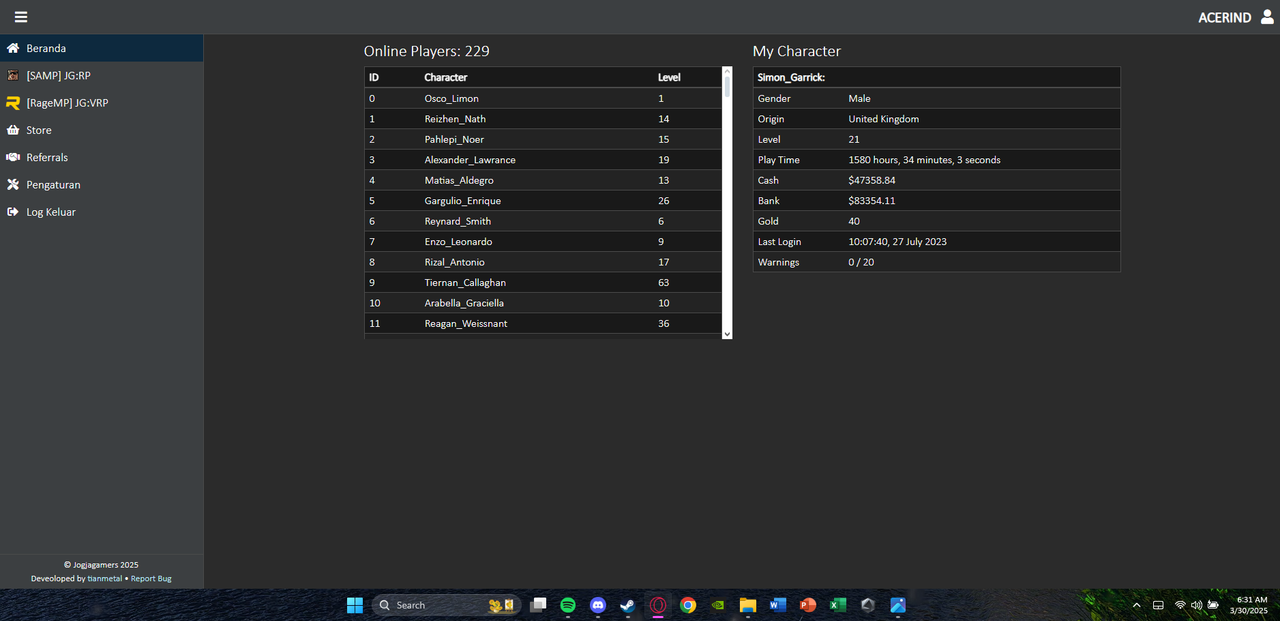Open the hamburger menu icon
Viewport: 1280px width, 621px height.
point(21,17)
